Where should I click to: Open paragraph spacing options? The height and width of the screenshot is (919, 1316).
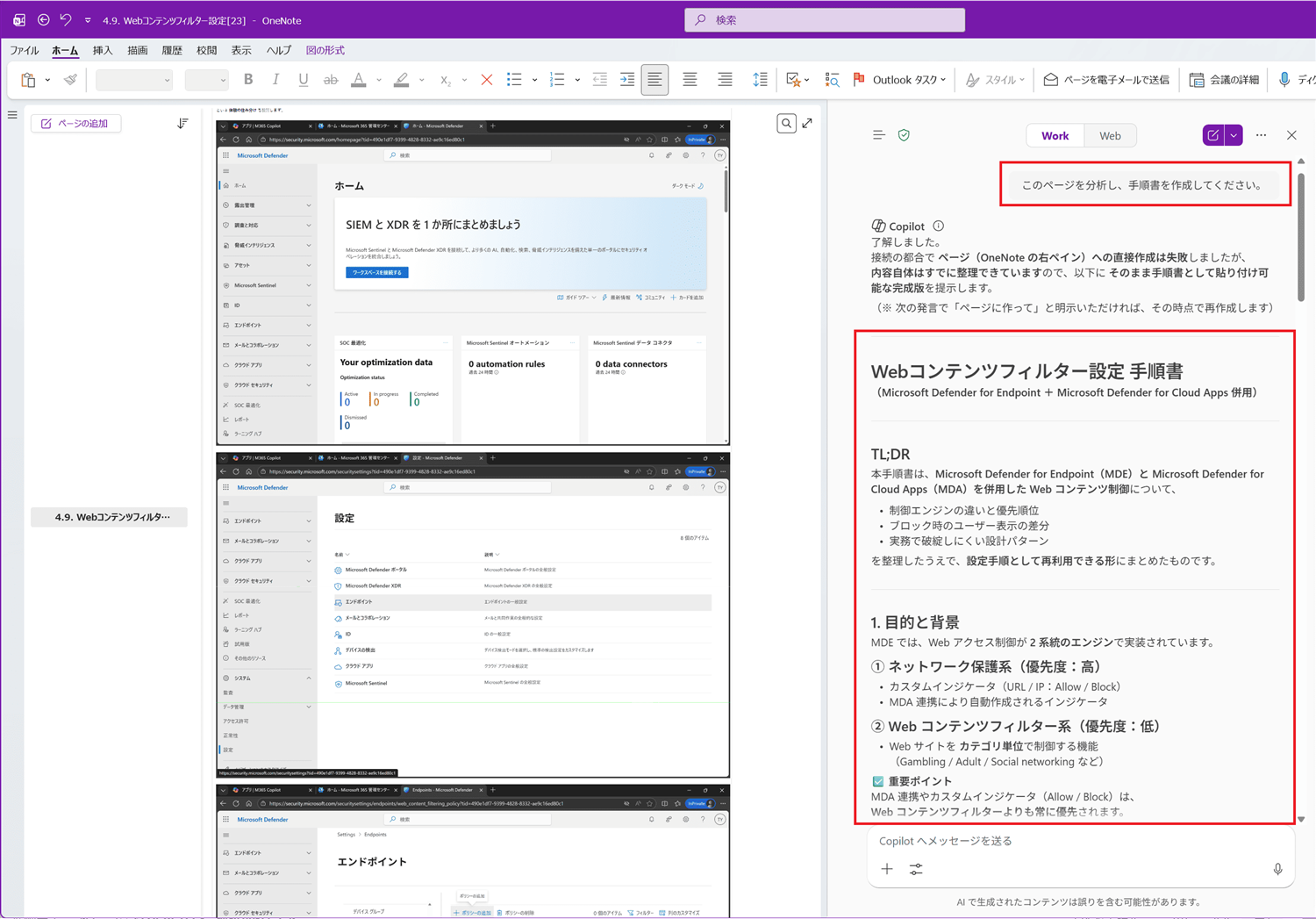760,80
